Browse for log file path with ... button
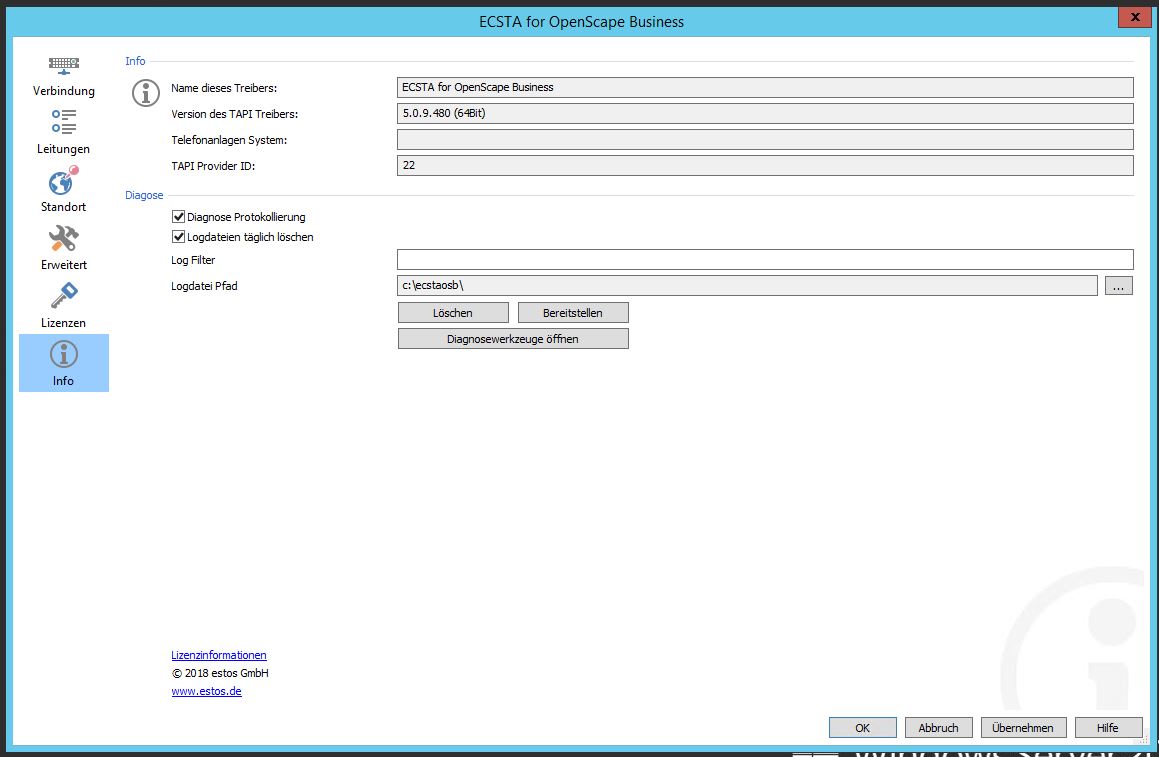 pos(1118,286)
